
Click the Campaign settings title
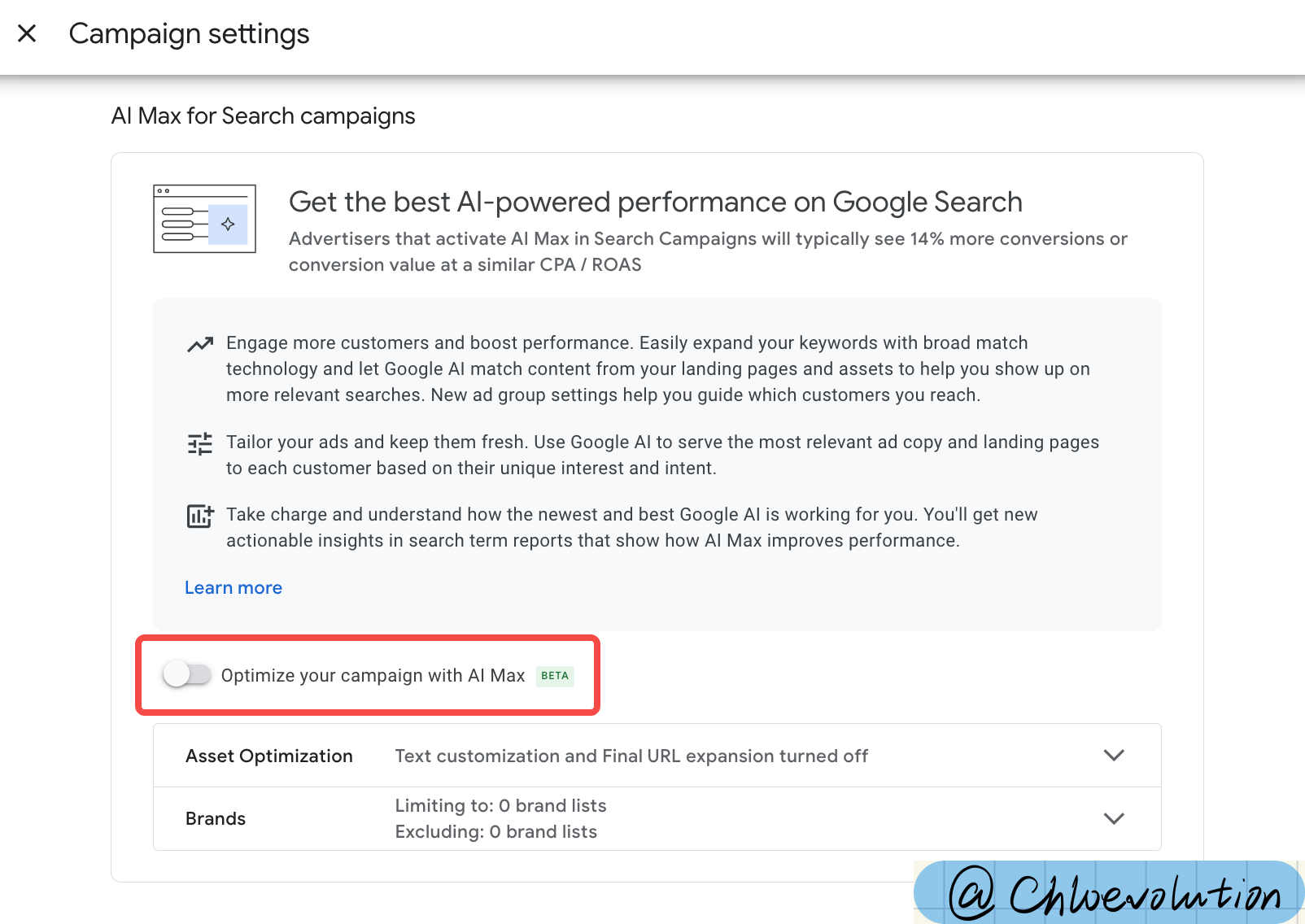coord(190,34)
